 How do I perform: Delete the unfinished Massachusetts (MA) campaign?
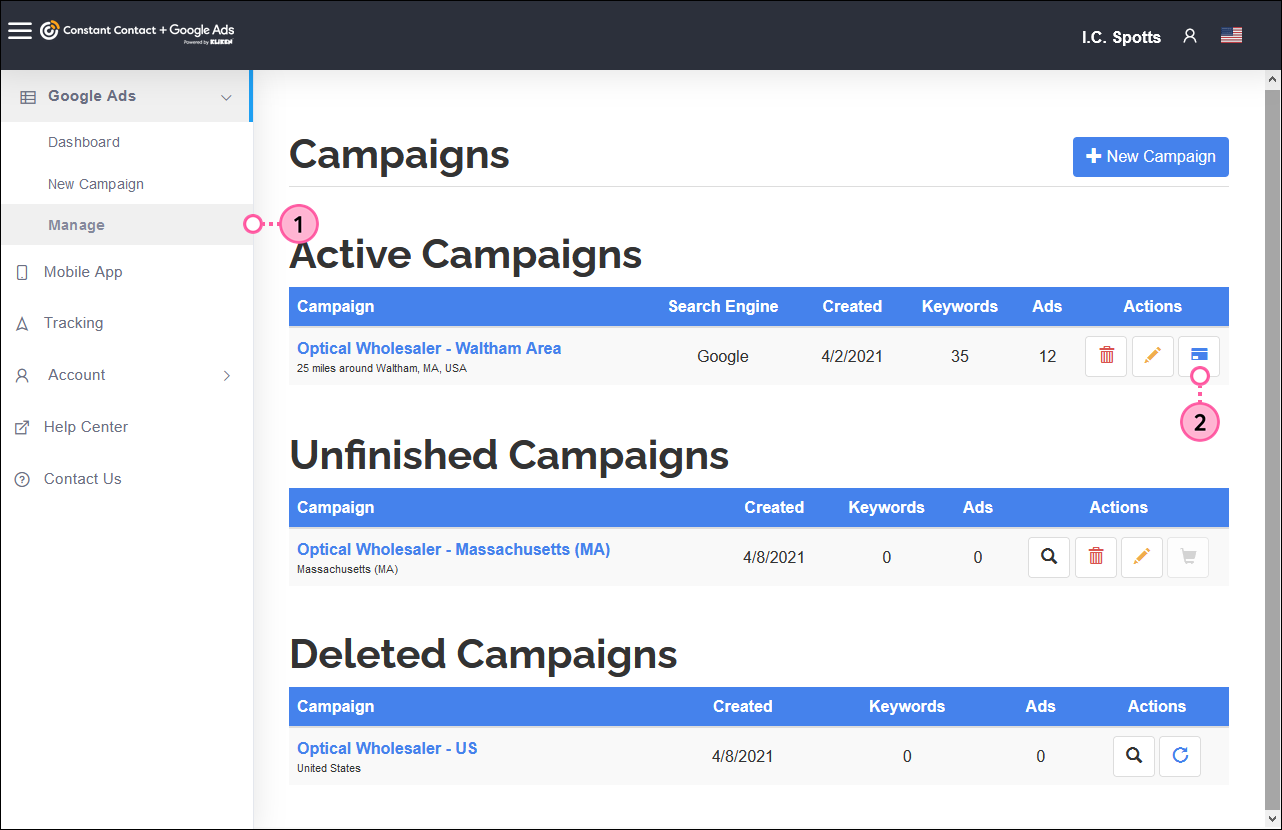tap(1095, 557)
